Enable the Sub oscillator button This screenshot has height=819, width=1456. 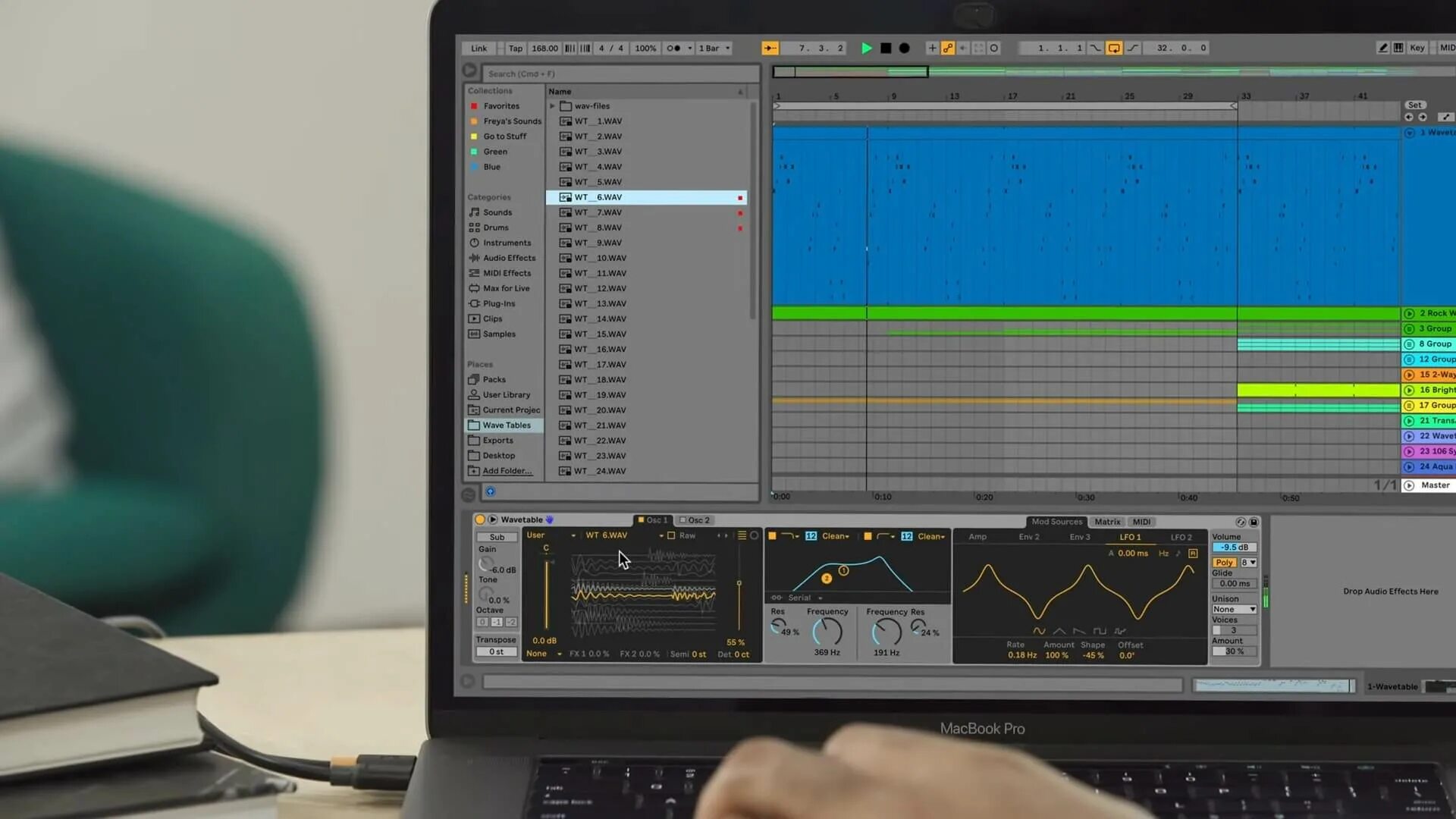497,537
